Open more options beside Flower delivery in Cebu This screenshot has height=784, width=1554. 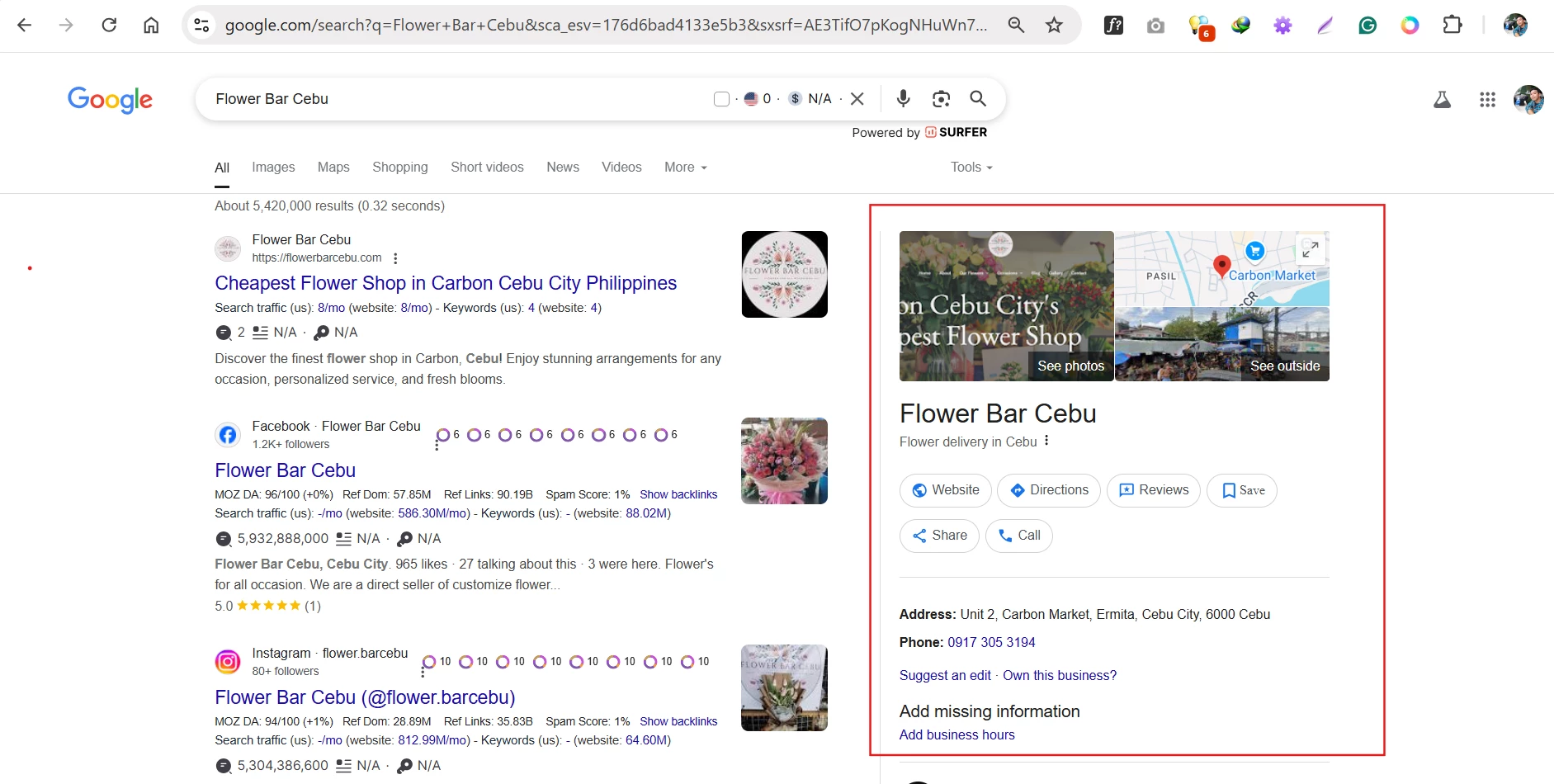[1046, 441]
